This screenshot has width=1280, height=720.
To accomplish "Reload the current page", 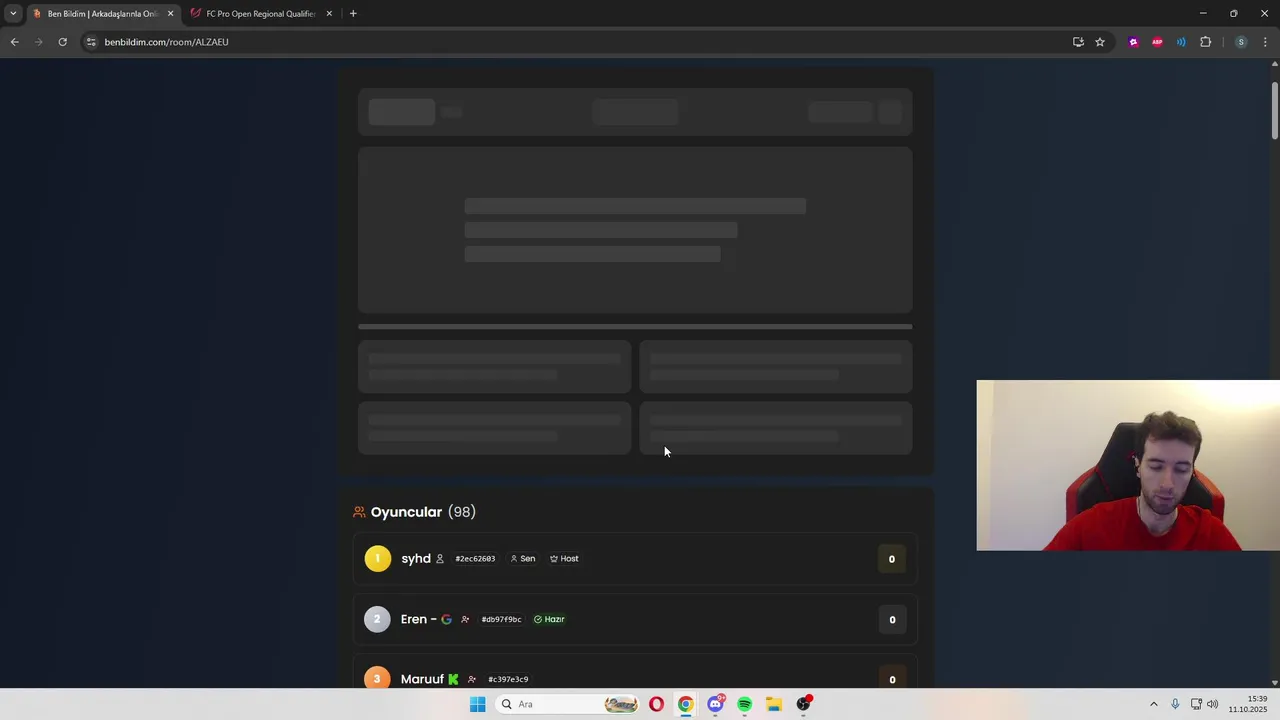I will 62,42.
